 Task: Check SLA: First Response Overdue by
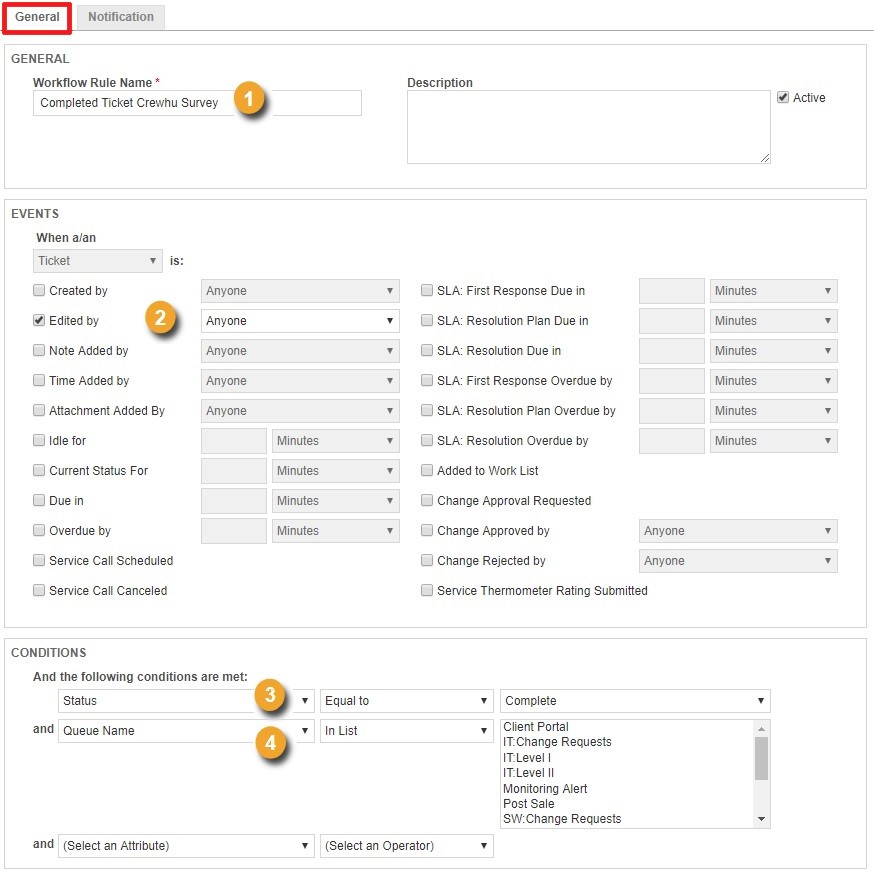[427, 380]
